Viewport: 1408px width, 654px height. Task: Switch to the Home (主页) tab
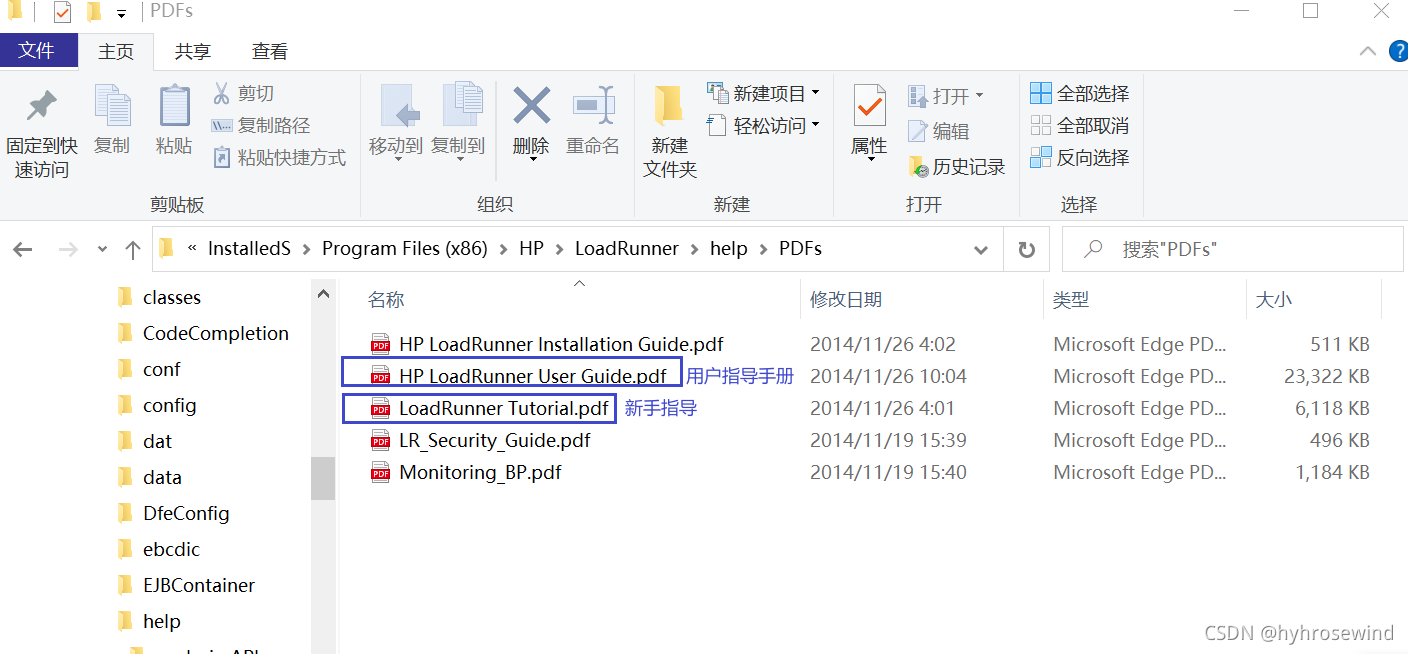pyautogui.click(x=116, y=51)
